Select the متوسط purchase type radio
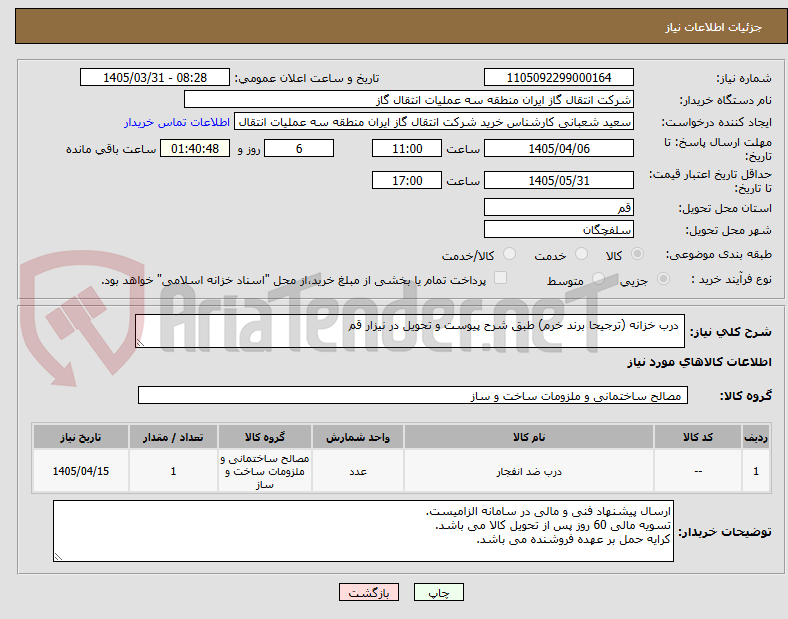 pyautogui.click(x=598, y=278)
